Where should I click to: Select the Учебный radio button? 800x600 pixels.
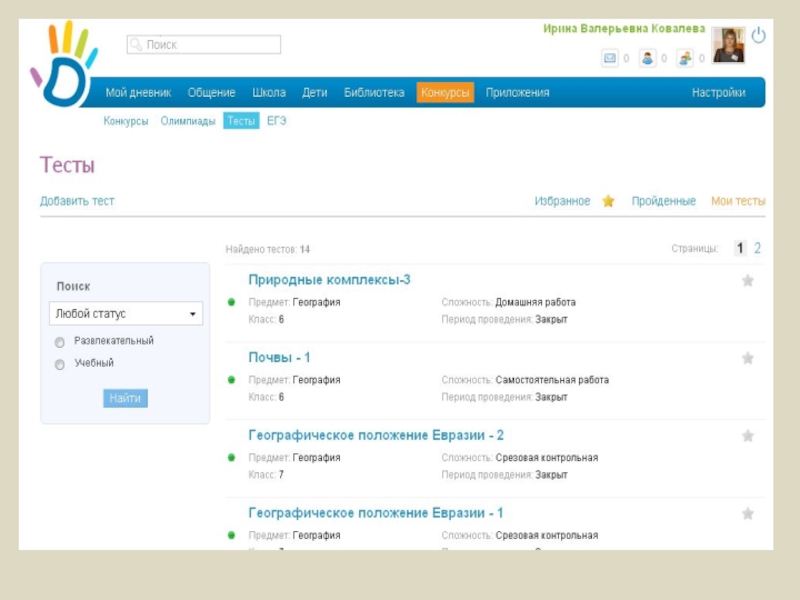(60, 364)
